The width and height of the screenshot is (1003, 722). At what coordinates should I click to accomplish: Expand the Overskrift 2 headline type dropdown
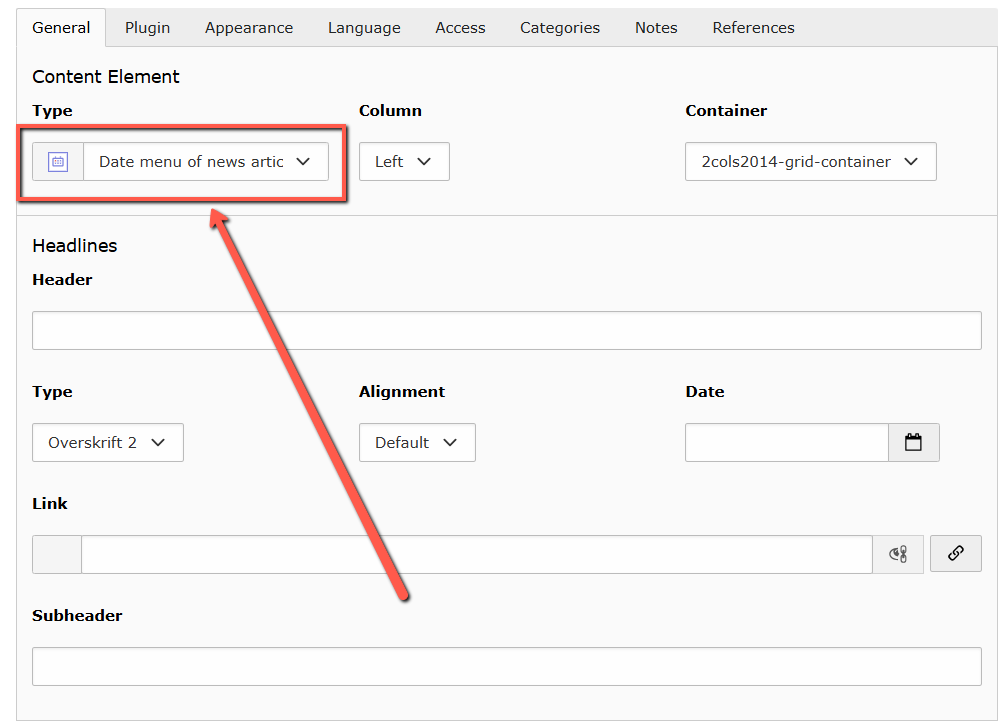click(x=107, y=443)
